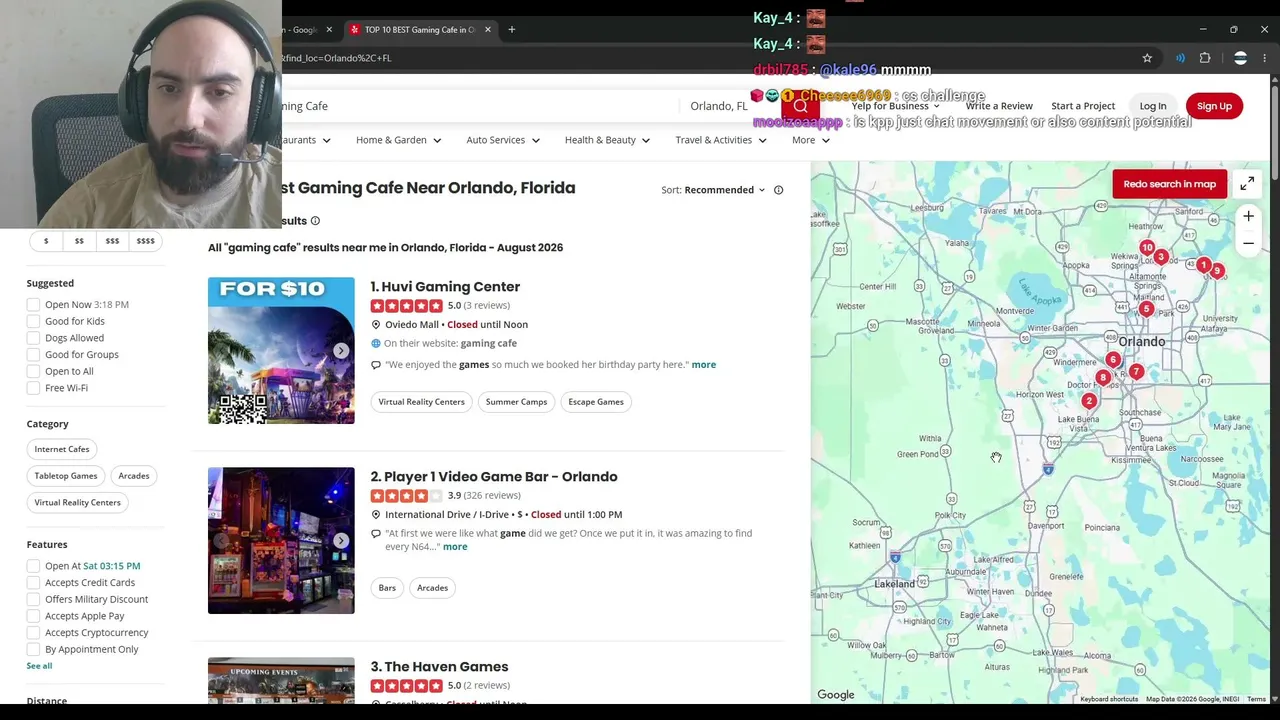
Task: Show next photo for Huvi Gaming Center
Action: (341, 351)
